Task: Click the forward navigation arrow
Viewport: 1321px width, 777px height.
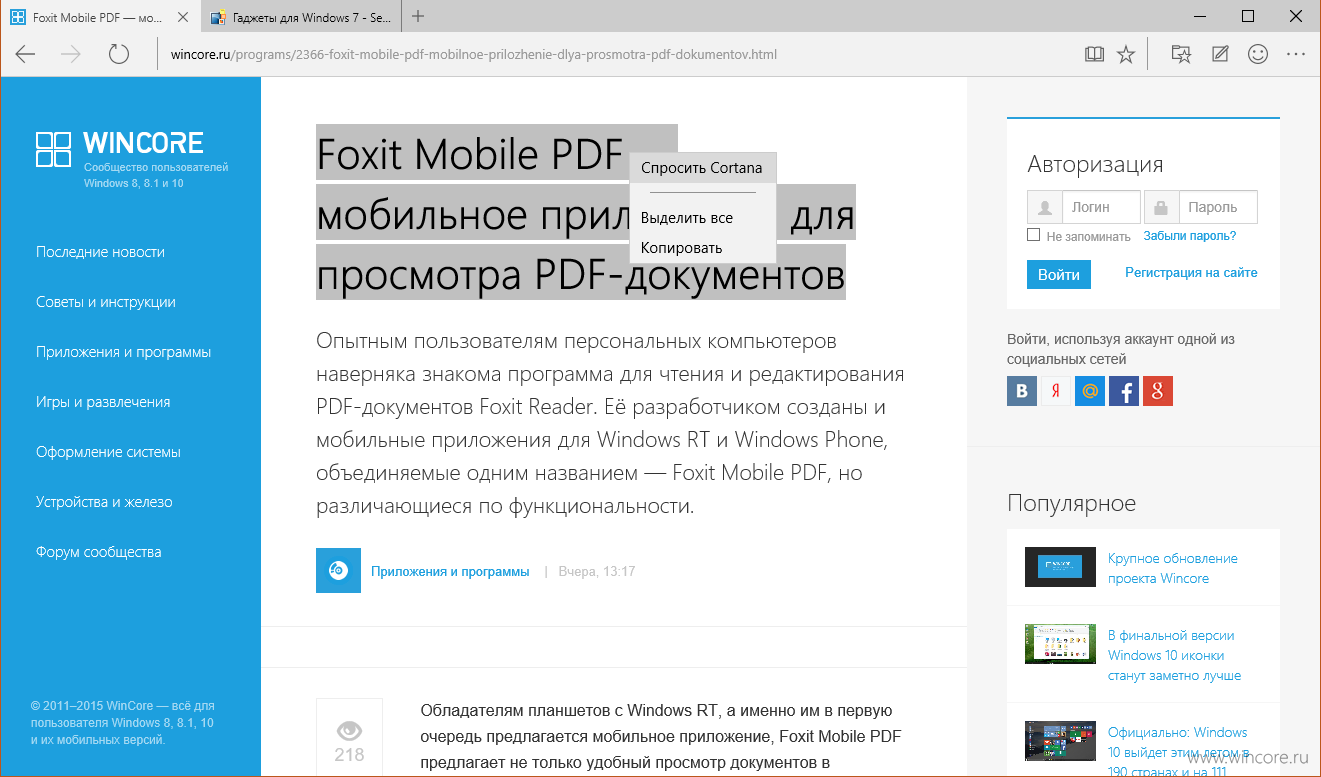Action: coord(71,54)
